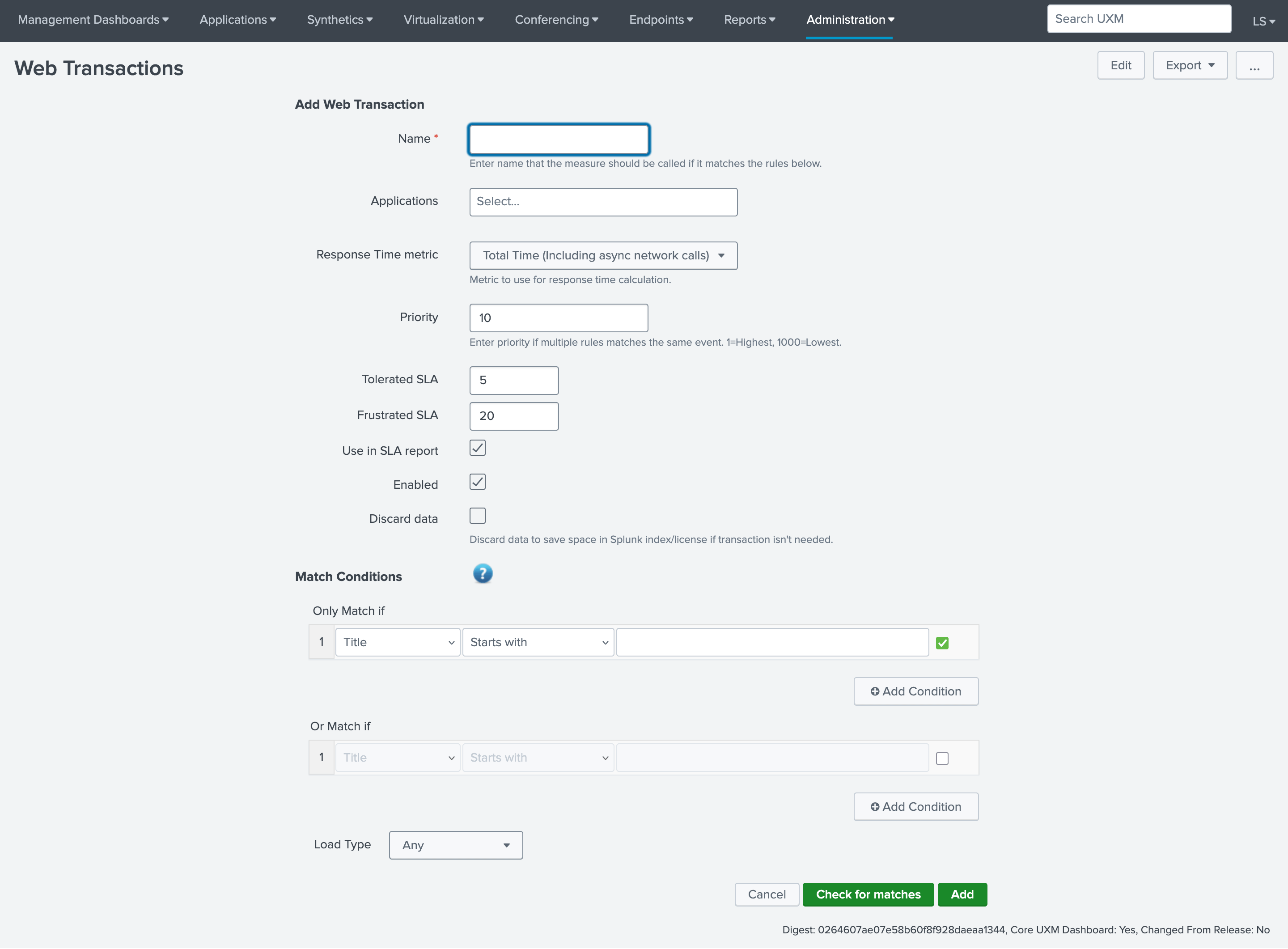Open the Administration menu
The image size is (1288, 949).
pyautogui.click(x=850, y=20)
